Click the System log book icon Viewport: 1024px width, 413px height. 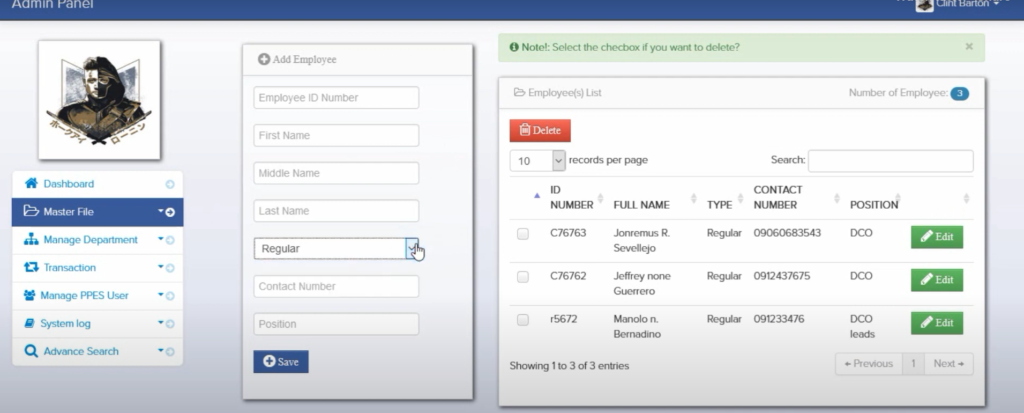click(29, 323)
